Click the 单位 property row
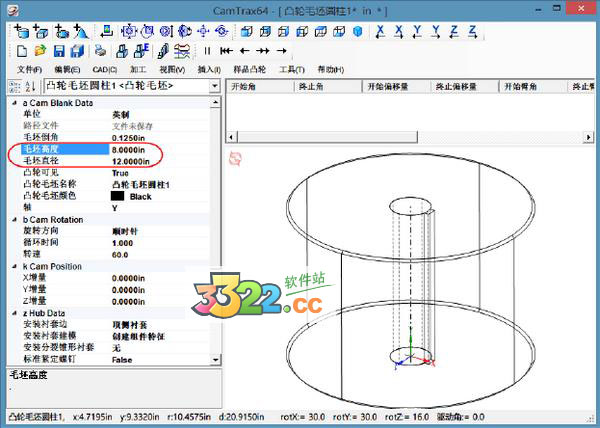Image resolution: width=600 pixels, height=428 pixels. [x=115, y=114]
